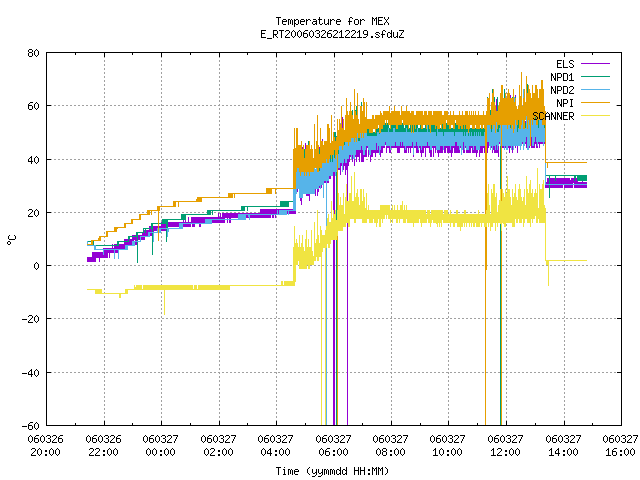Click the light blue NPD2 legend line sample
Screen dimensions: 640x480
(595, 89)
